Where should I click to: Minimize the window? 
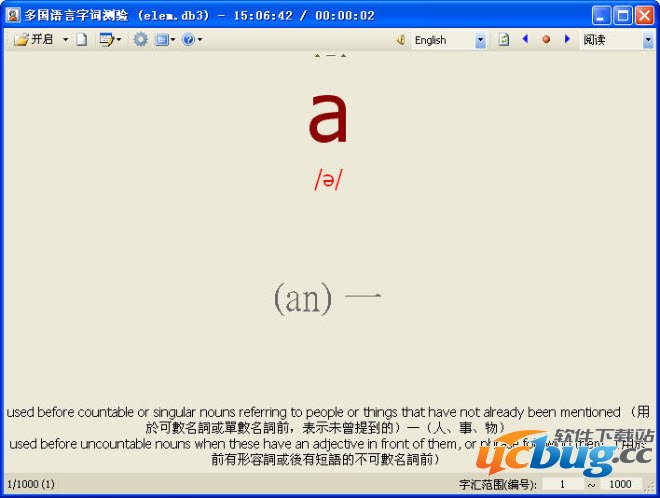click(x=601, y=16)
